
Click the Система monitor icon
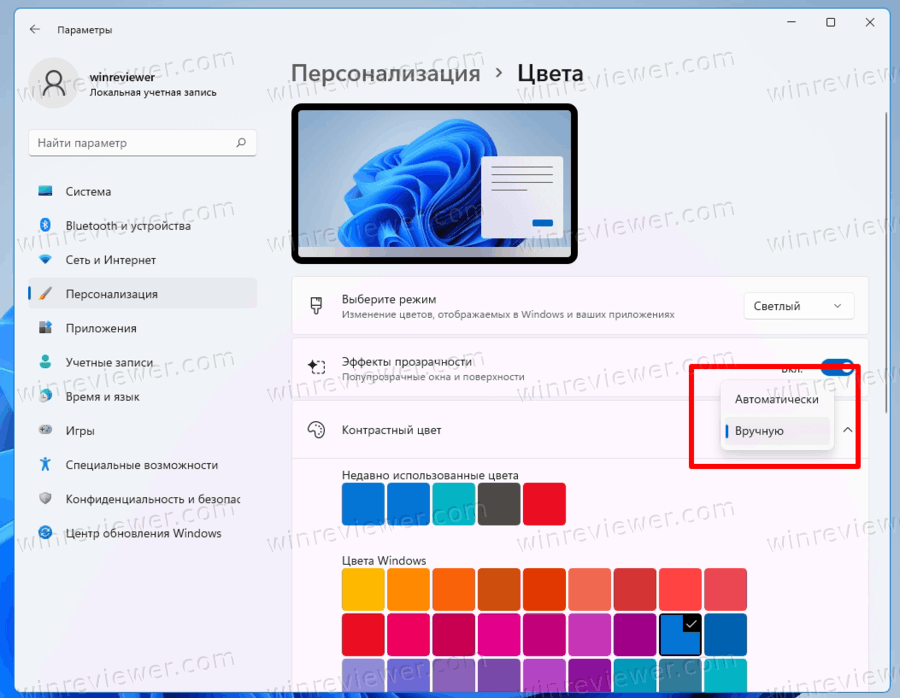(45, 191)
